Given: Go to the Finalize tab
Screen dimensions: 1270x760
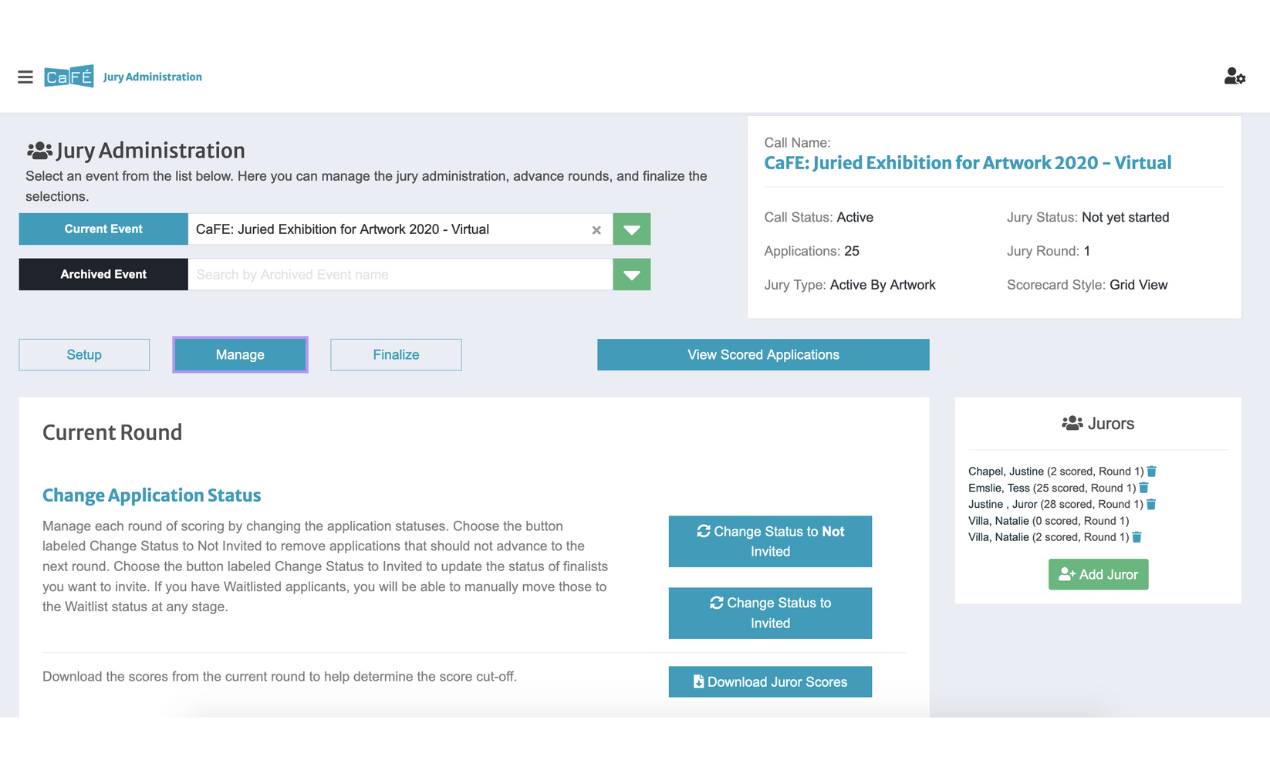Looking at the screenshot, I should [396, 355].
